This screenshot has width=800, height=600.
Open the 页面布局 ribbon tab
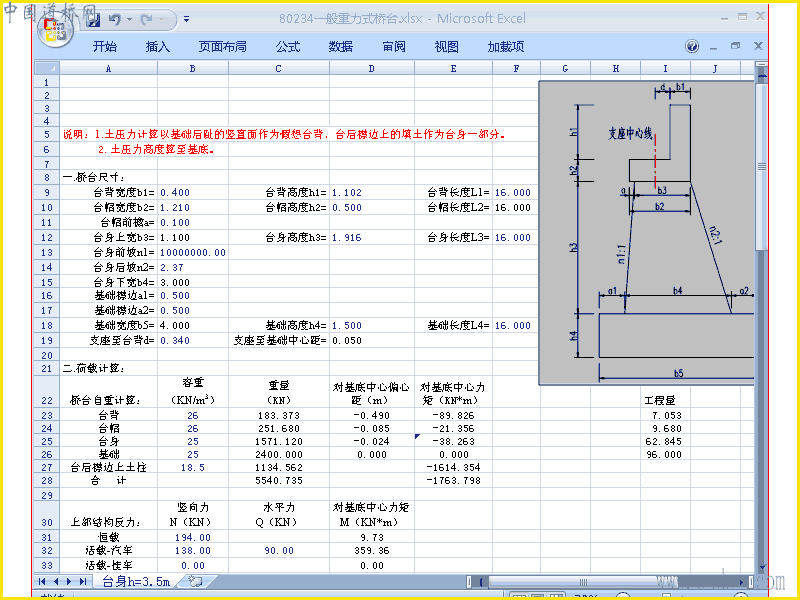(x=223, y=46)
